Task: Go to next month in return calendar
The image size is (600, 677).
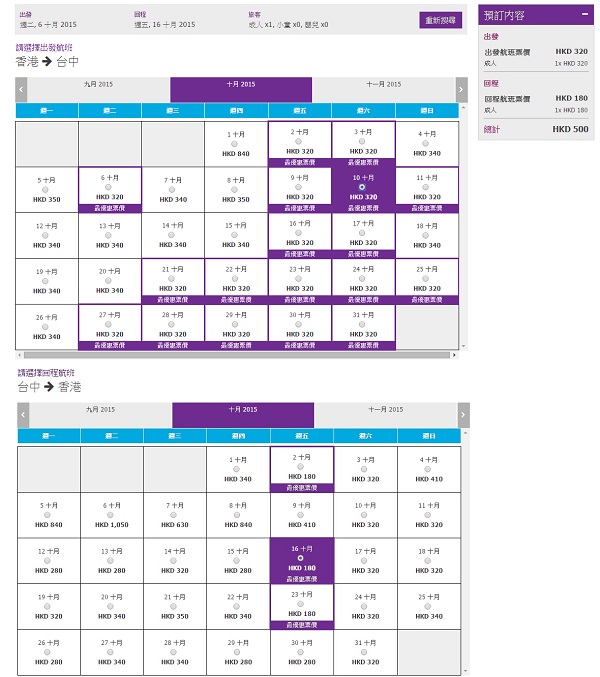Action: 463,415
